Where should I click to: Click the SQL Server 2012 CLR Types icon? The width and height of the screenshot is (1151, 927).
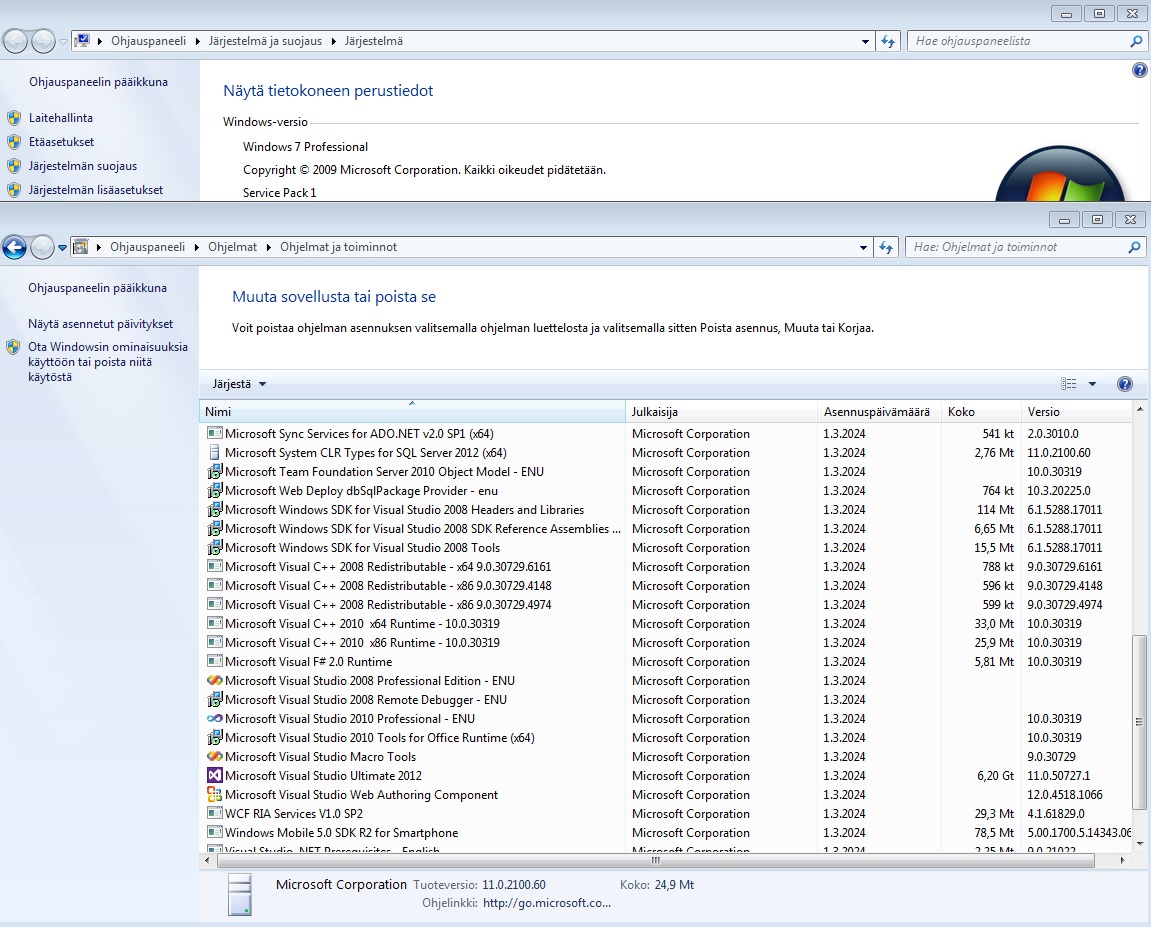214,453
